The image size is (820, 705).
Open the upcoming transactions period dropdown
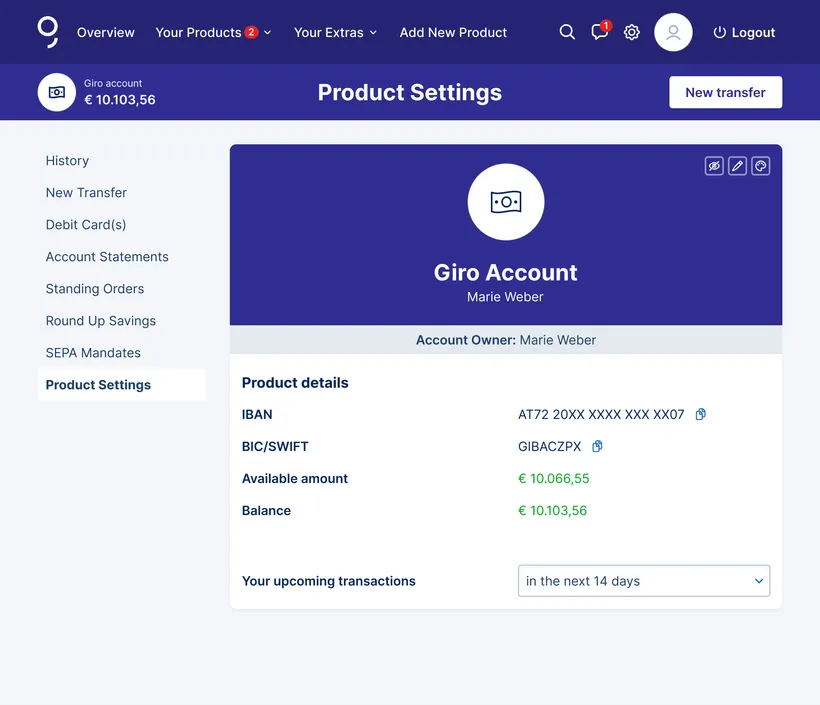click(643, 581)
